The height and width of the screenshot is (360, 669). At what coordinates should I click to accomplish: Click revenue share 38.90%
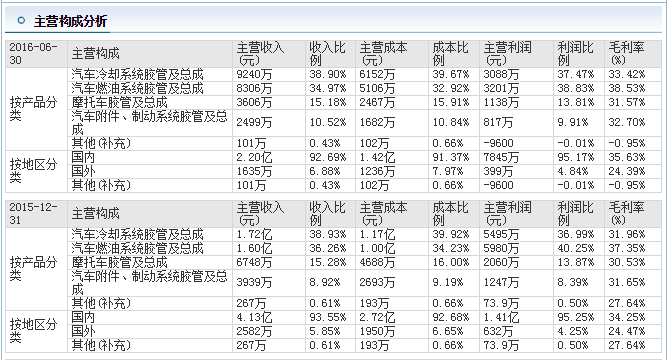(328, 74)
